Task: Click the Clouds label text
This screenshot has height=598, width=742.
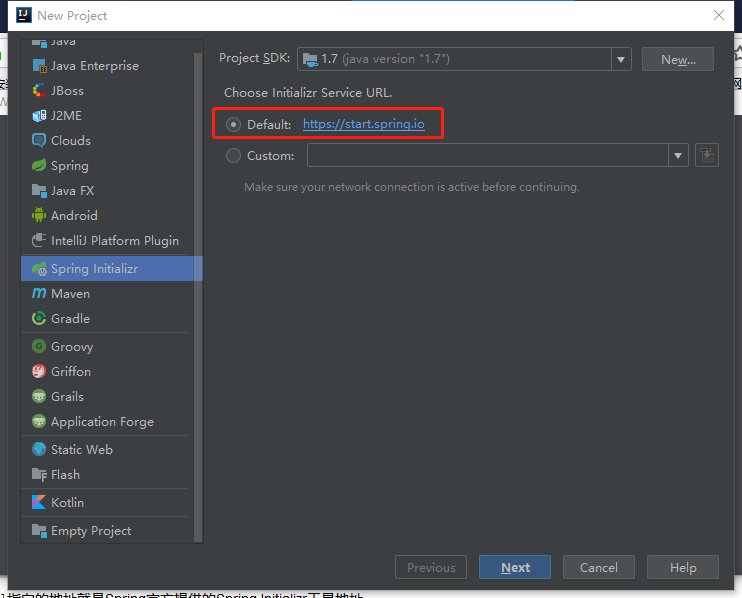Action: pos(71,141)
